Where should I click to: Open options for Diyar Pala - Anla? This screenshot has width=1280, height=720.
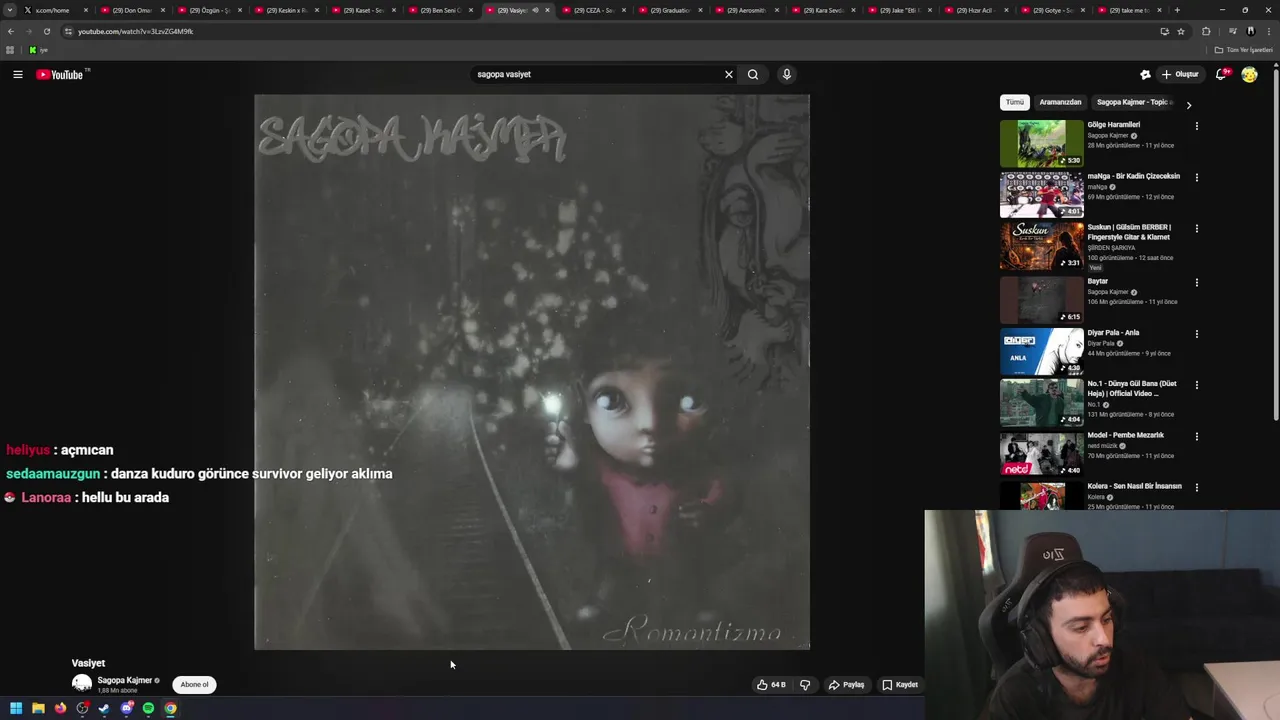pyautogui.click(x=1196, y=334)
